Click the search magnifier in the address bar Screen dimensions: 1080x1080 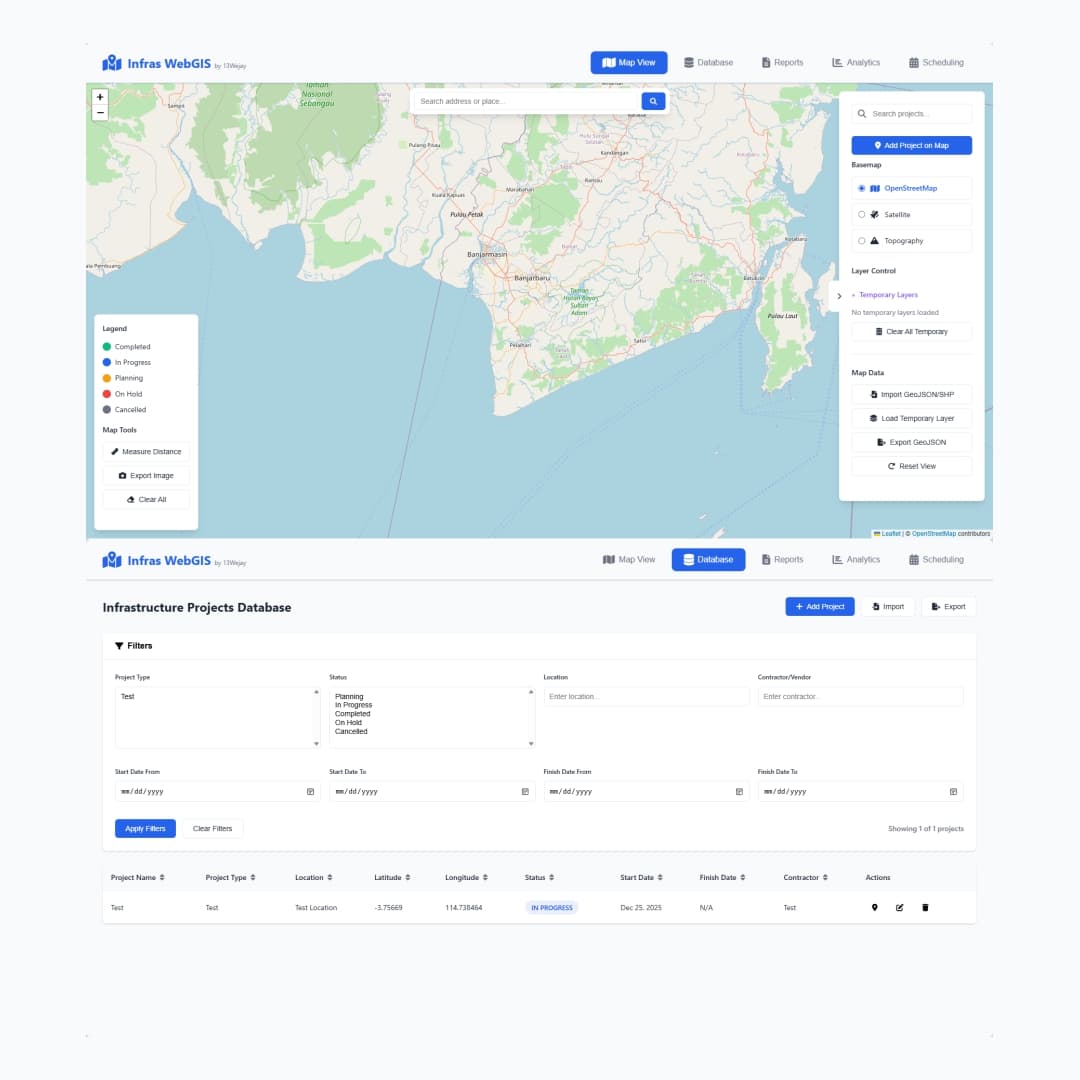pyautogui.click(x=652, y=101)
